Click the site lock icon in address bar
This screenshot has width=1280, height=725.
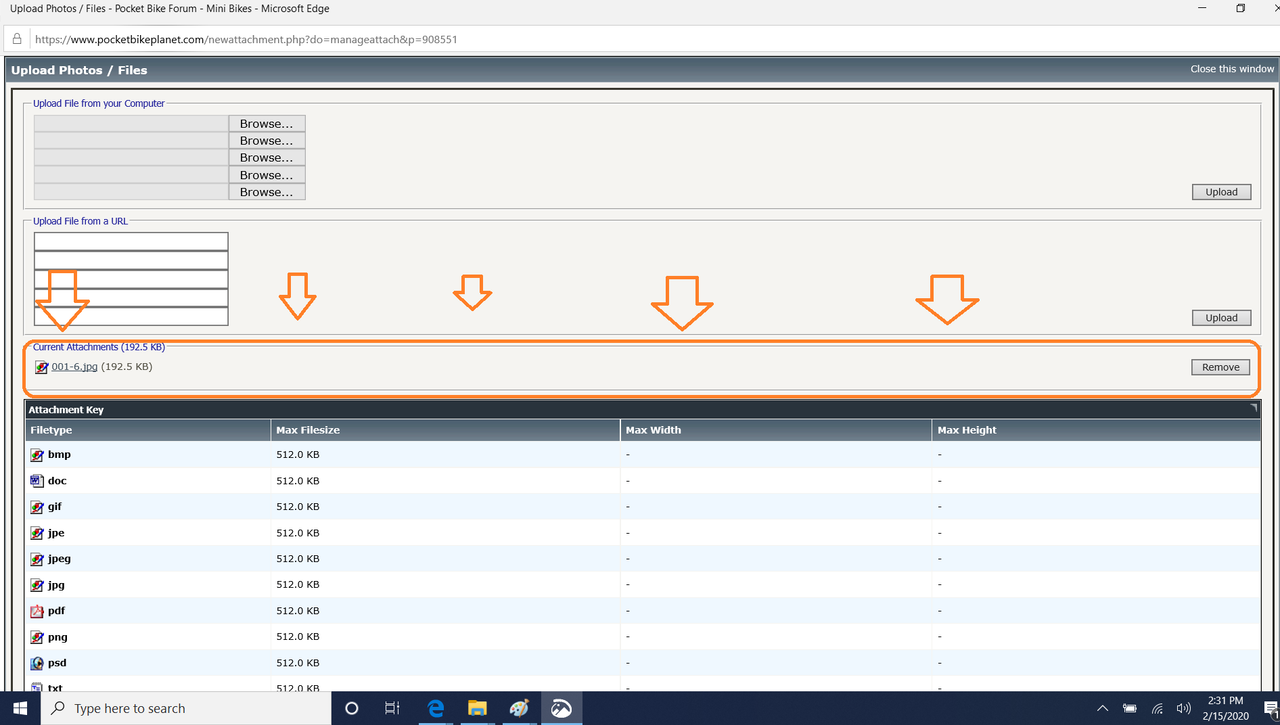[x=17, y=39]
